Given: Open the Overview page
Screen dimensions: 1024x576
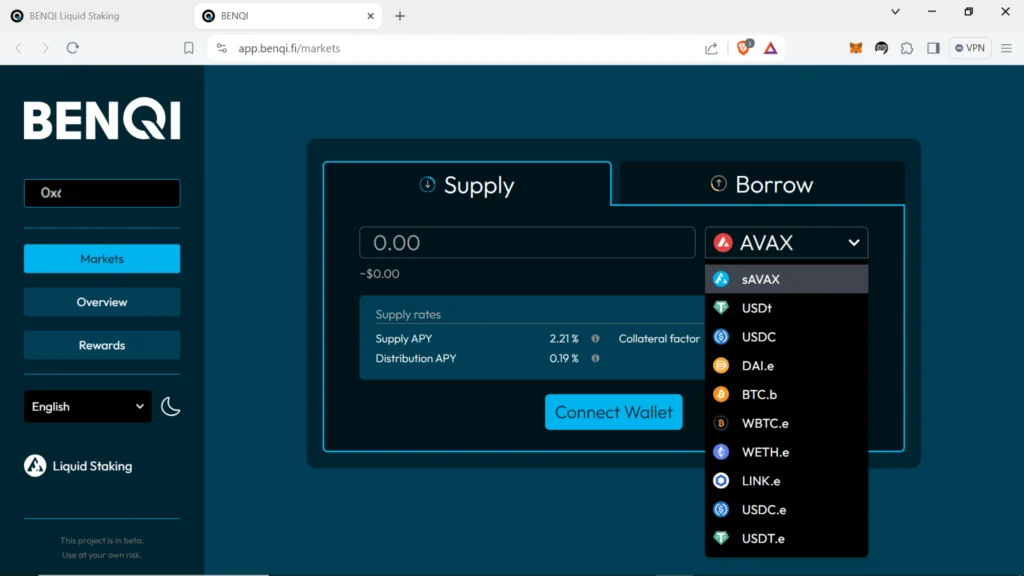Looking at the screenshot, I should (102, 302).
